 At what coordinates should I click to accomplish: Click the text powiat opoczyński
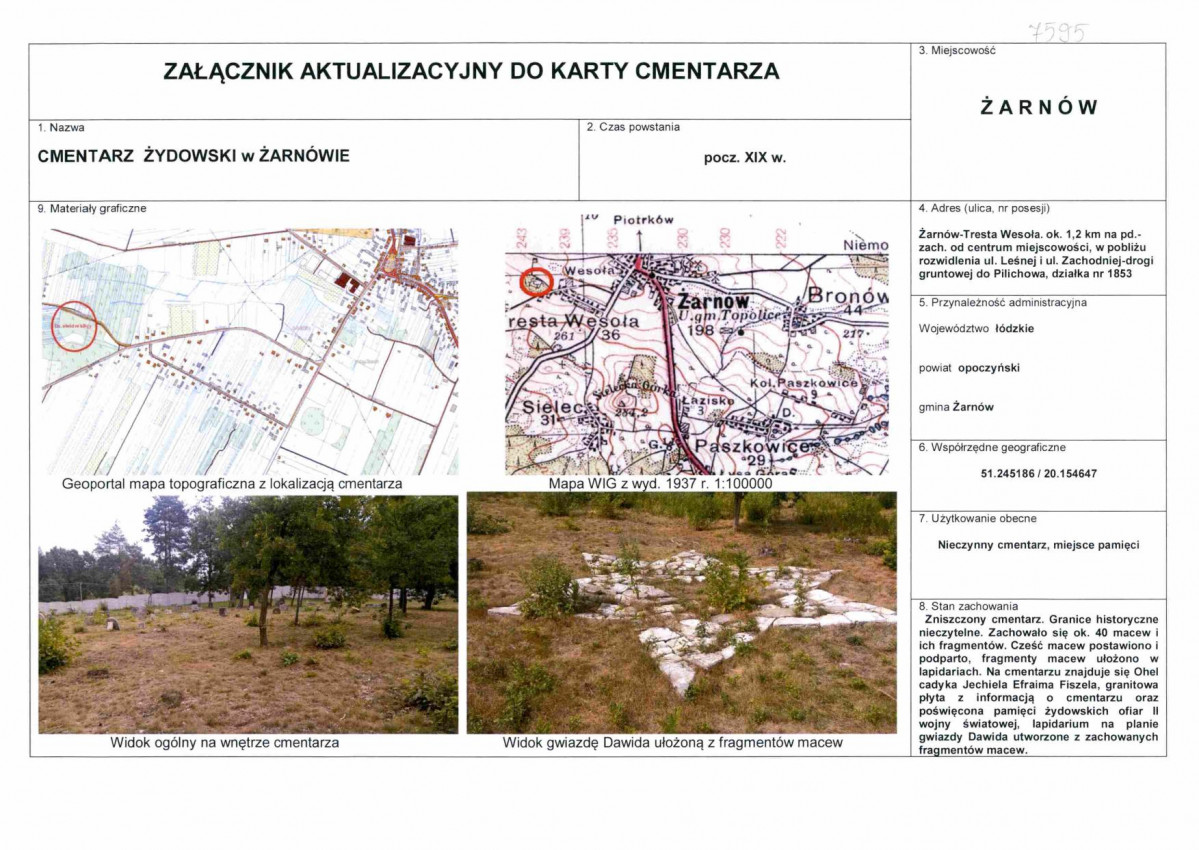pyautogui.click(x=970, y=368)
